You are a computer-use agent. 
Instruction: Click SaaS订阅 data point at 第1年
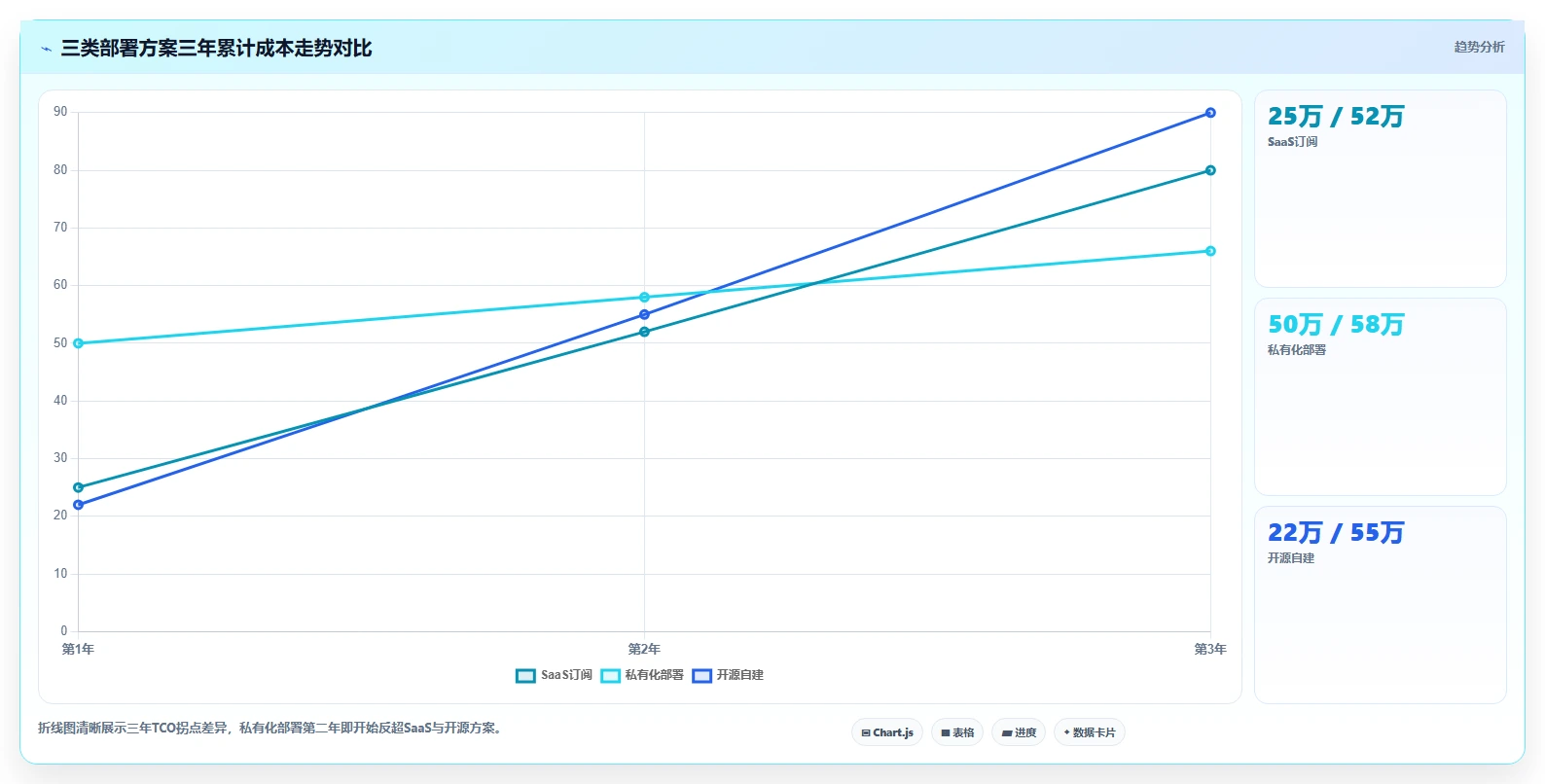click(78, 487)
